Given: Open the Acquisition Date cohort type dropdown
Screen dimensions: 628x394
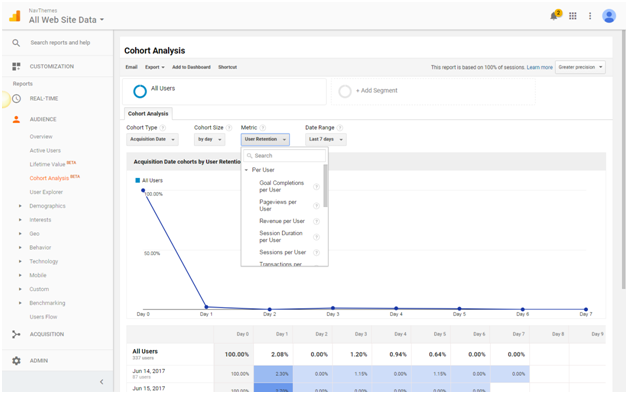Looking at the screenshot, I should point(152,139).
